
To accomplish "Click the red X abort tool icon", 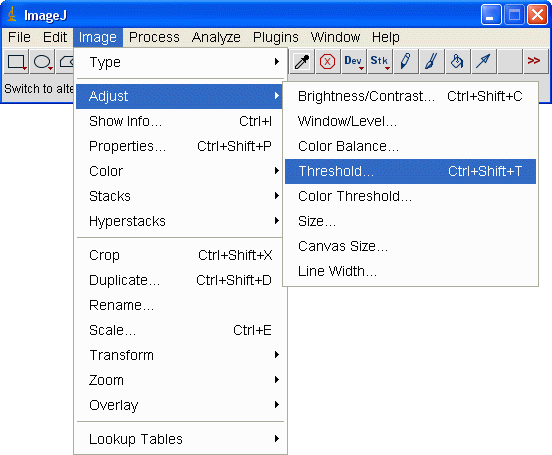I will click(x=328, y=62).
